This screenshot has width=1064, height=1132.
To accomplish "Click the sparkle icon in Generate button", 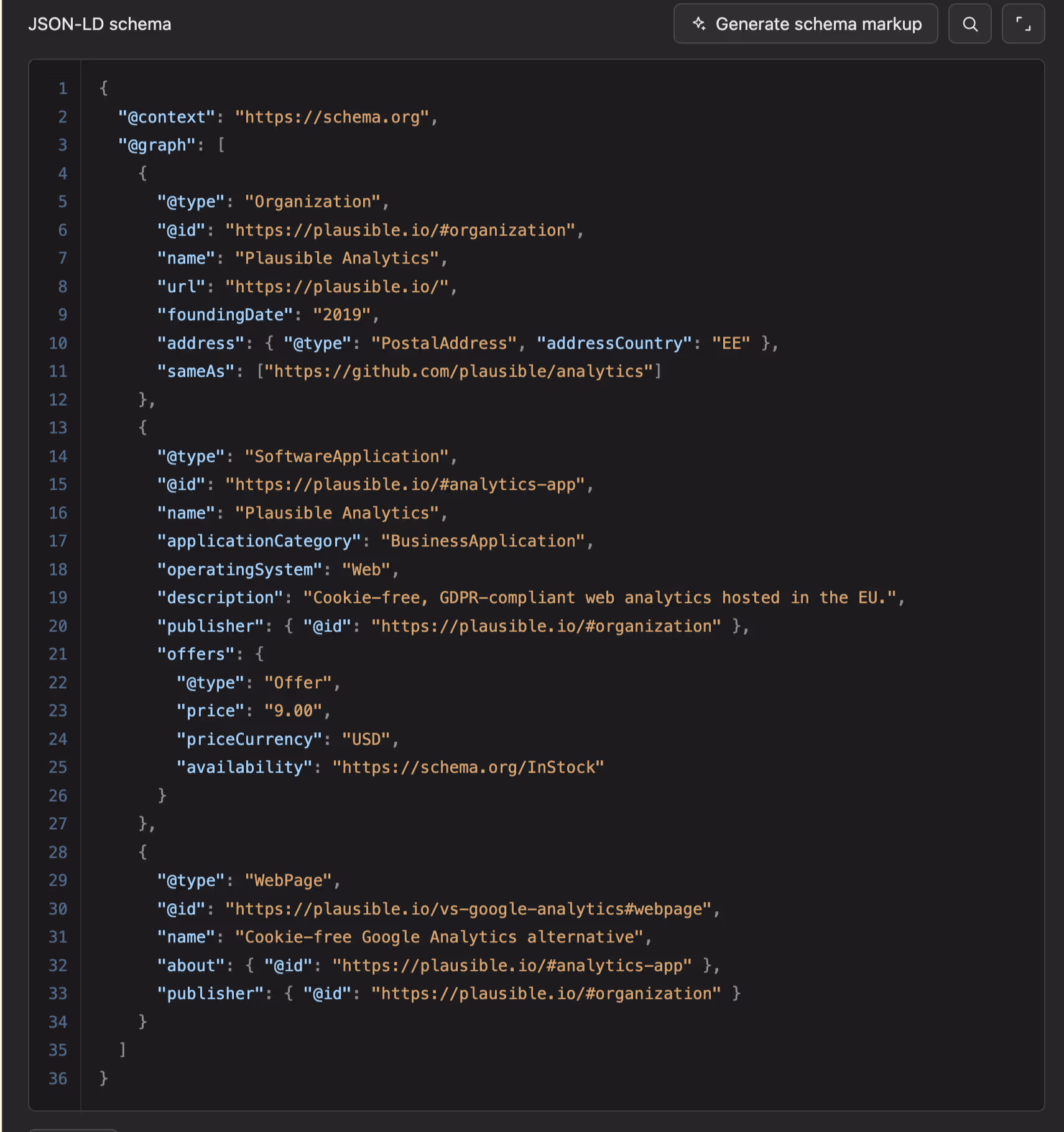I will pyautogui.click(x=699, y=24).
